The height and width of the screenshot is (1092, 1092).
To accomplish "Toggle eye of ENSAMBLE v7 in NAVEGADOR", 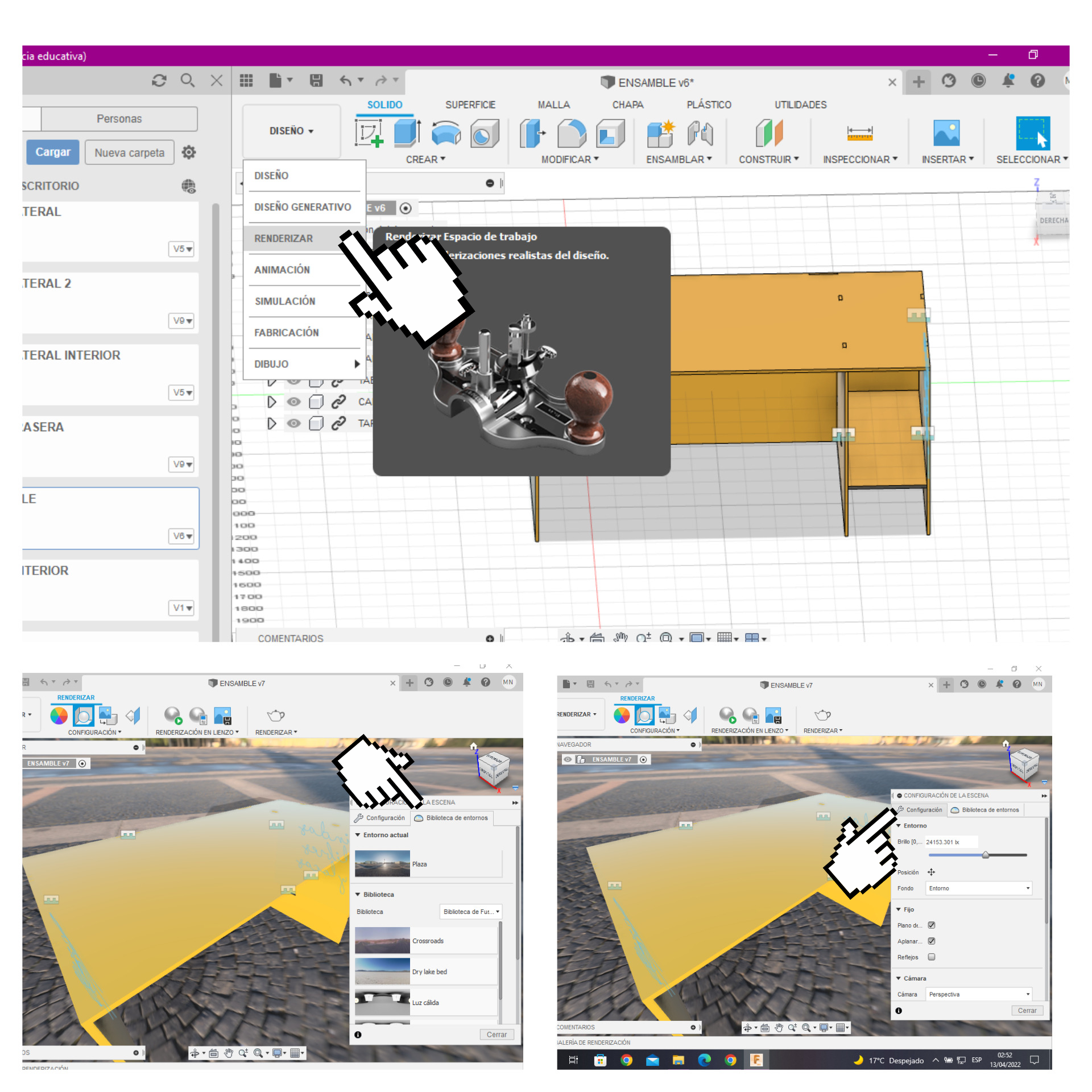I will [568, 759].
